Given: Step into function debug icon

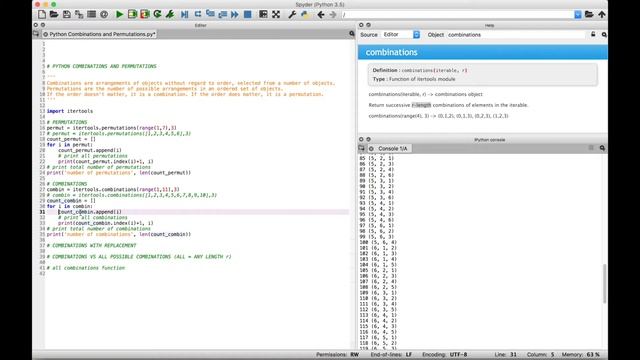Looking at the screenshot, I should click(210, 14).
